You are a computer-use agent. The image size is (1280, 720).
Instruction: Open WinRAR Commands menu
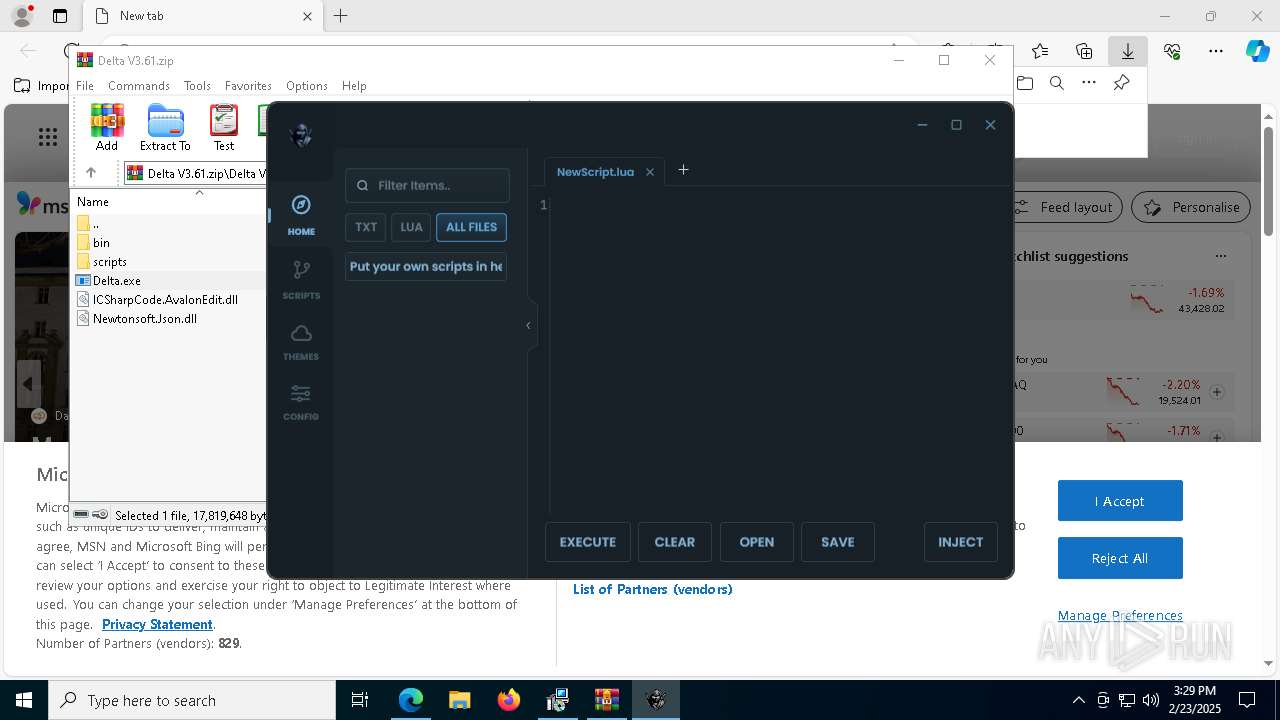(139, 86)
